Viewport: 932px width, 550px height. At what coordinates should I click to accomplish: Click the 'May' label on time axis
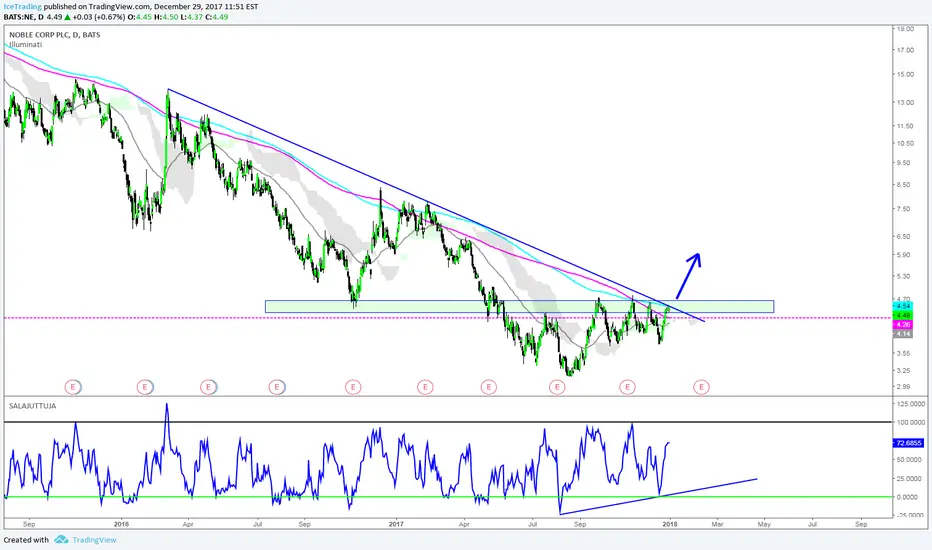click(x=764, y=524)
